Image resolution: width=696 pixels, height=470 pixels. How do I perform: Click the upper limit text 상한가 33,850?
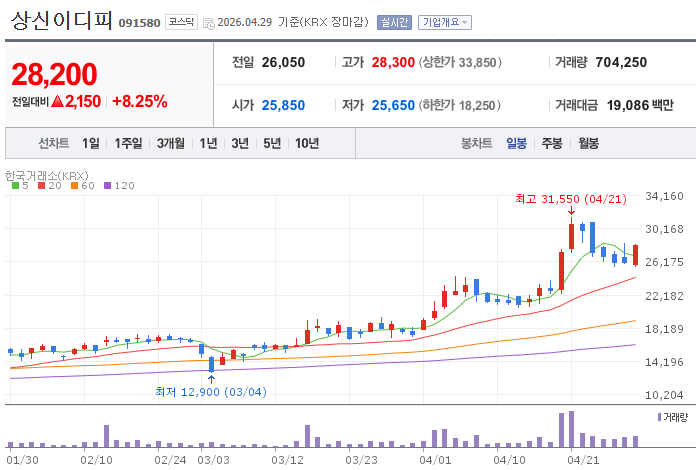tap(460, 63)
